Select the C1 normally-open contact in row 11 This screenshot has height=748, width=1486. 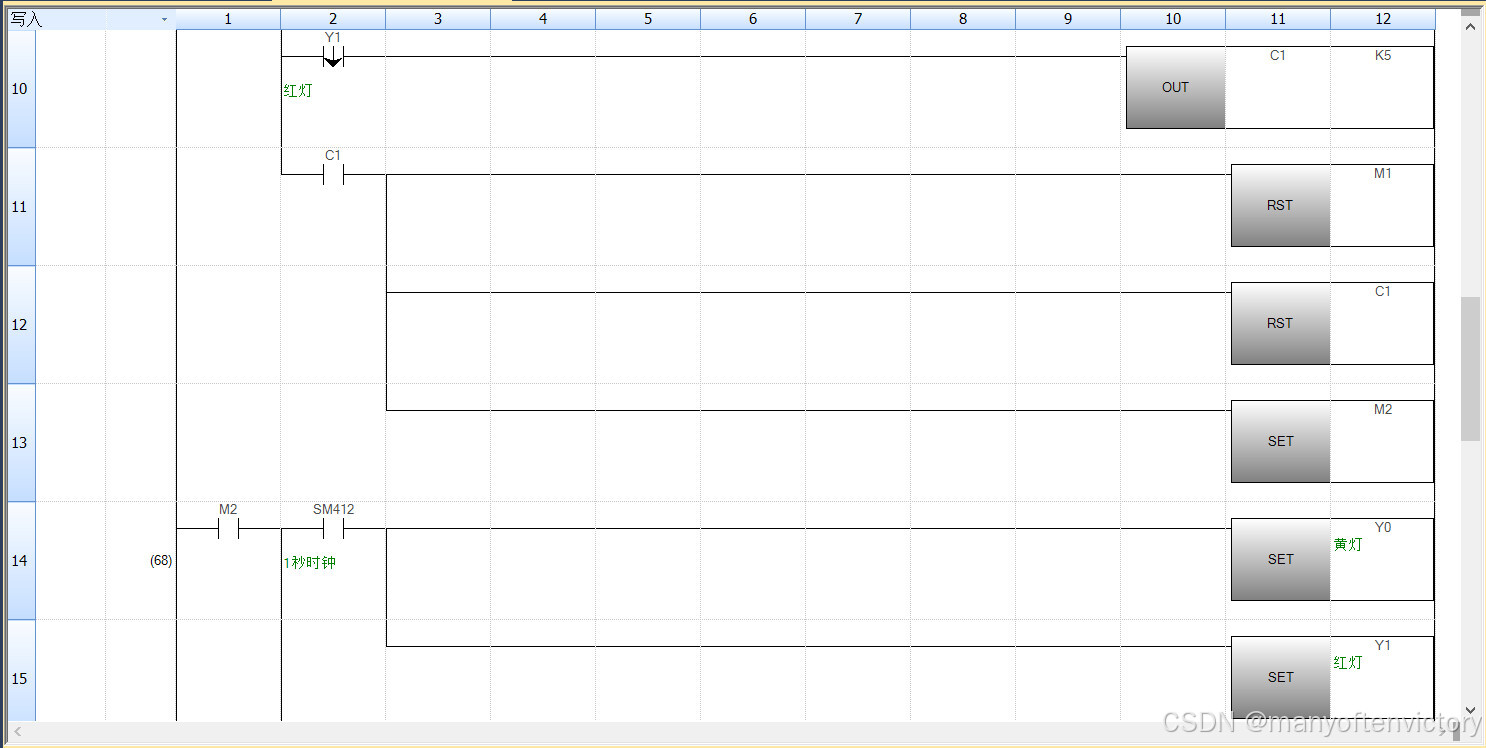tap(333, 175)
